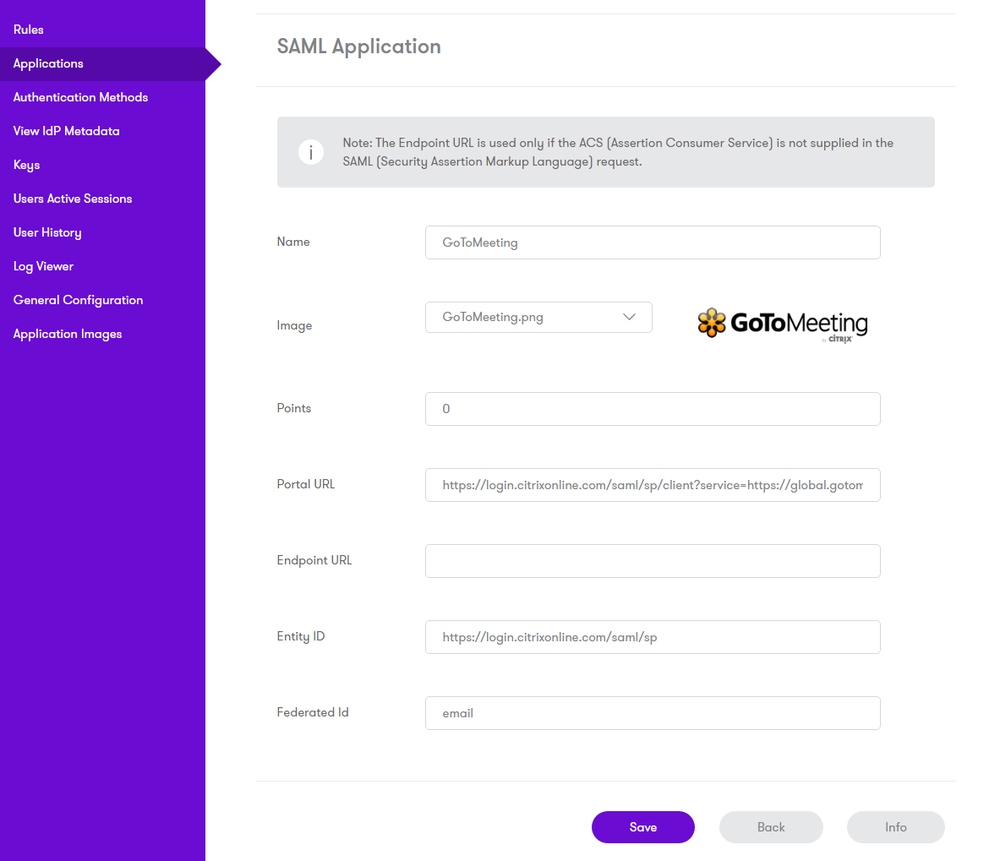The width and height of the screenshot is (1000, 861).
Task: Expand the image file selector chevron
Action: (630, 316)
